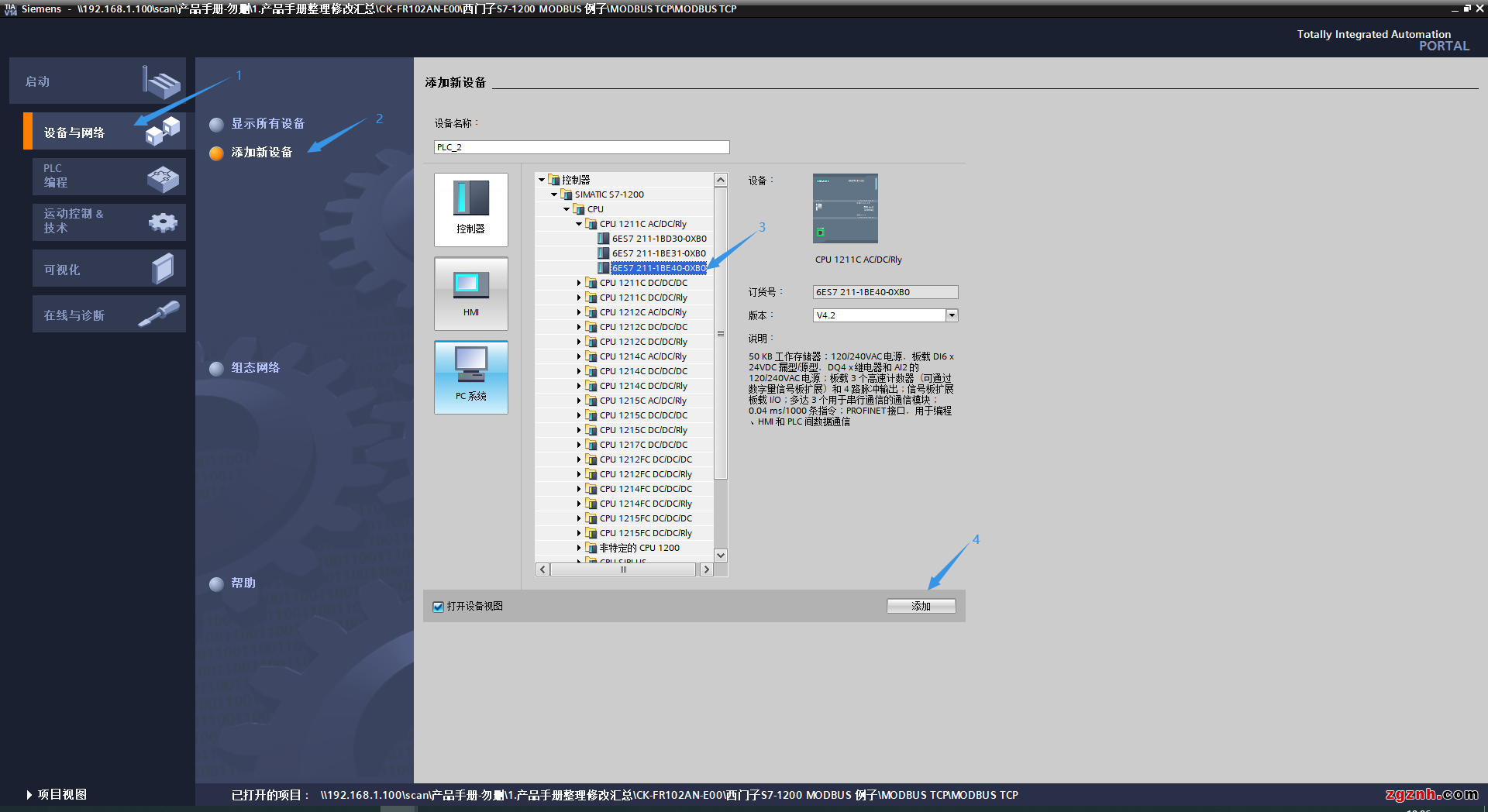Expand the CPU 1212C AC/DC/Rly tree node
The image size is (1488, 812).
click(x=579, y=313)
